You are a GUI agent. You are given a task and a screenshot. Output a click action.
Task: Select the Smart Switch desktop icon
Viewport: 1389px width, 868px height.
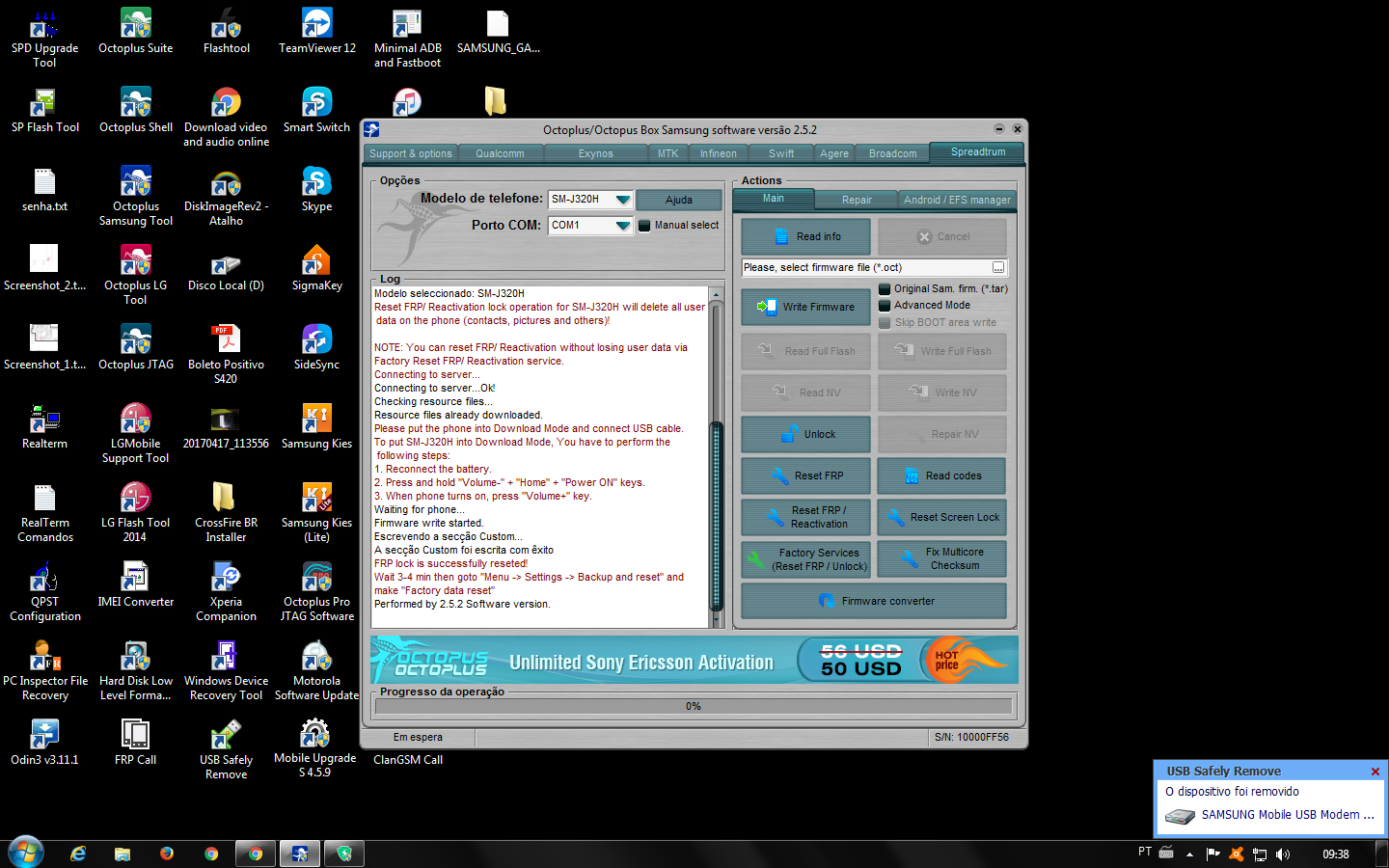point(317,110)
